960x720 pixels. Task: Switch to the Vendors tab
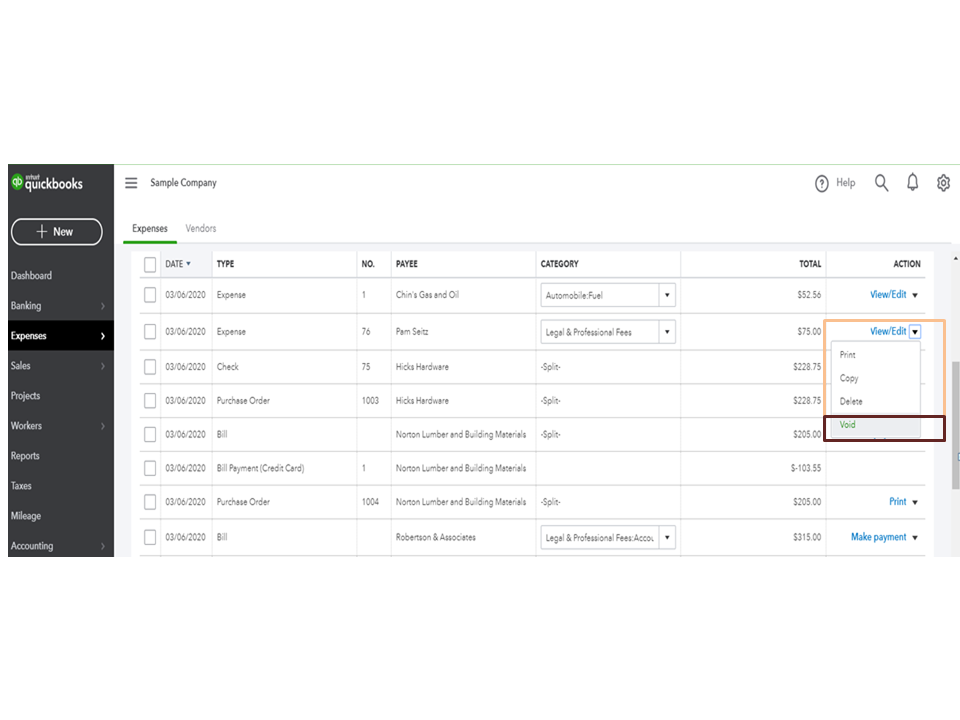pos(201,229)
